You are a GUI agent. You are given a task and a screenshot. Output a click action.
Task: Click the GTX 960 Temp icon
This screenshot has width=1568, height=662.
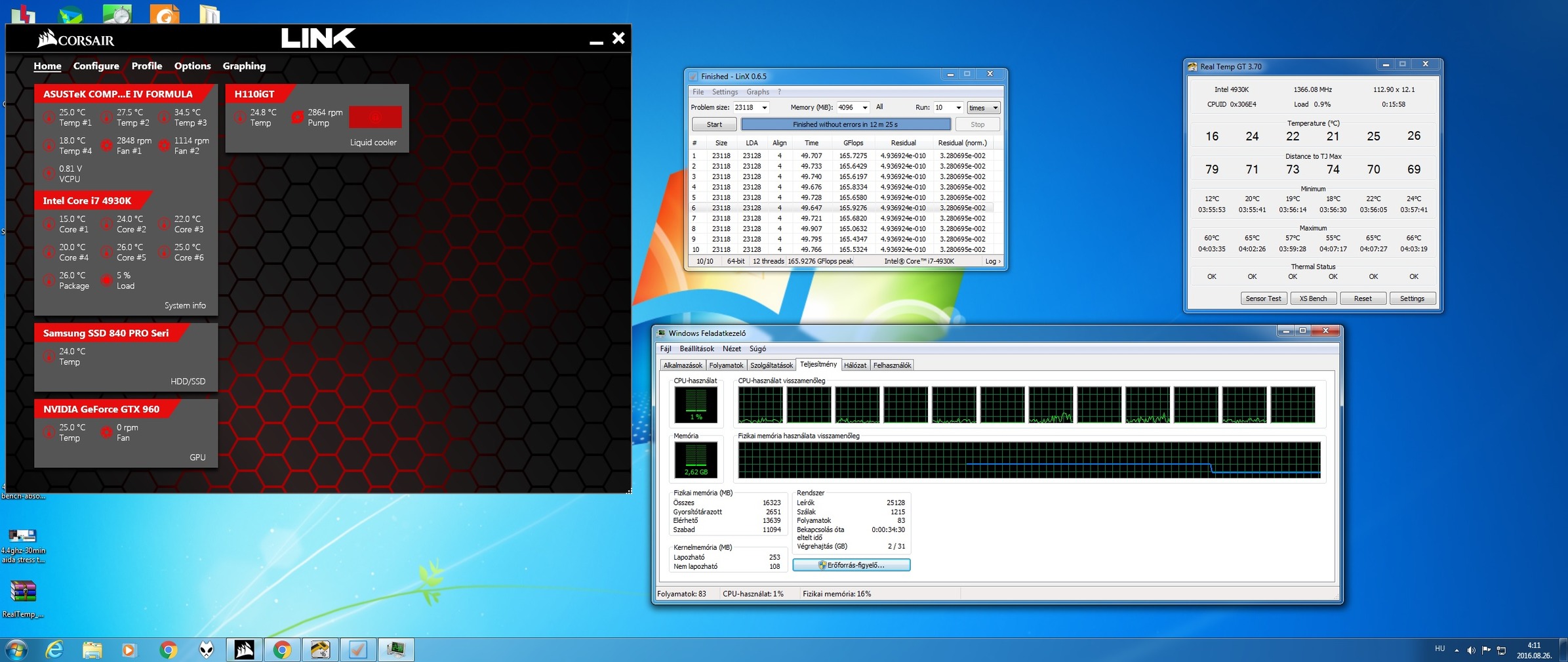(x=49, y=433)
